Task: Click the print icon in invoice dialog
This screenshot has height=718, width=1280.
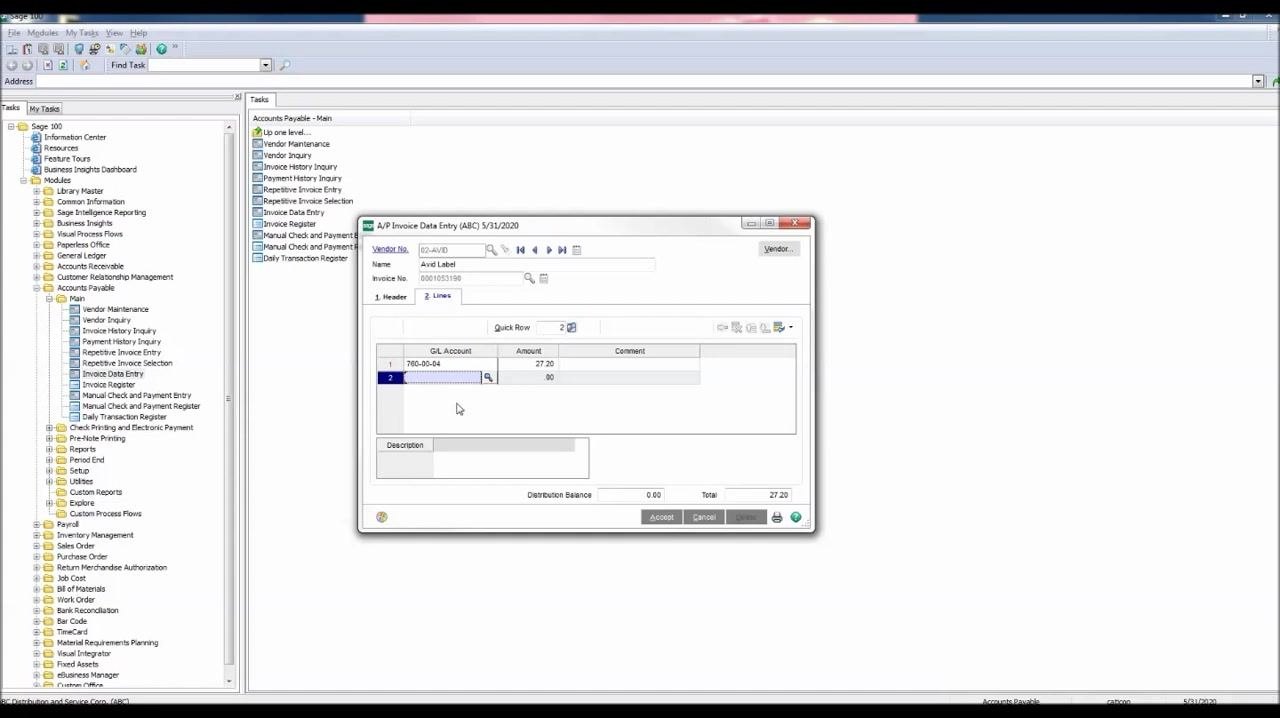Action: [x=776, y=517]
